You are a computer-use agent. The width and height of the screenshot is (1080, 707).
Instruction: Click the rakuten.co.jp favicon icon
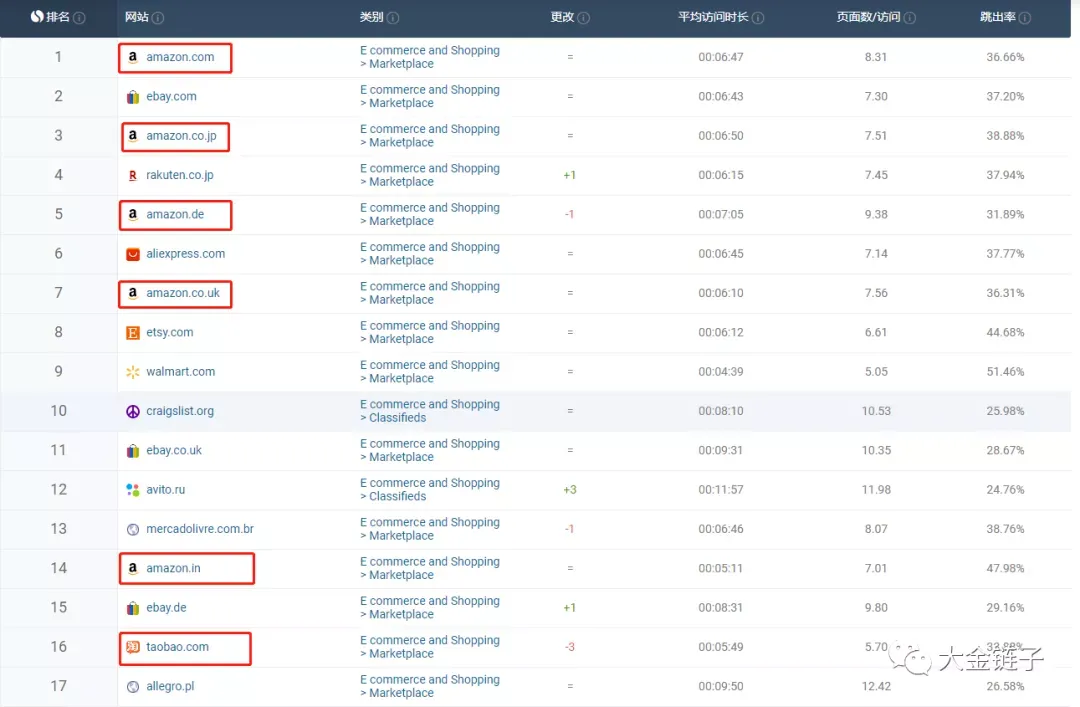point(133,175)
